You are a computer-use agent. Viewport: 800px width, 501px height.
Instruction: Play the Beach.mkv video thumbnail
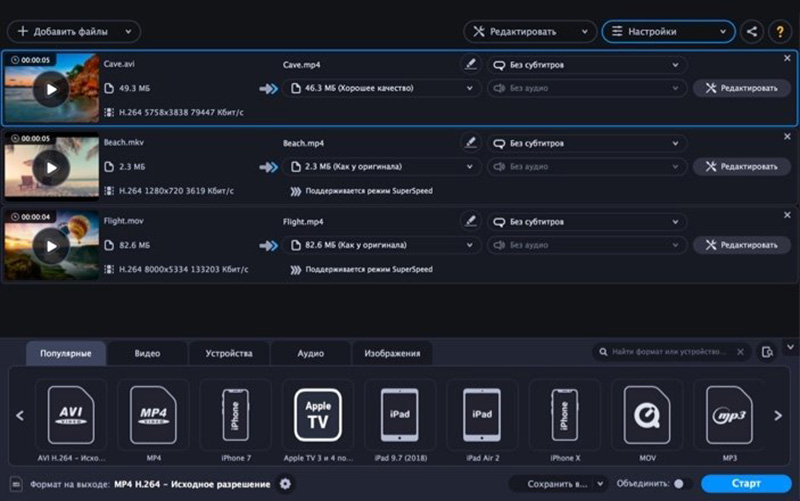coord(50,167)
